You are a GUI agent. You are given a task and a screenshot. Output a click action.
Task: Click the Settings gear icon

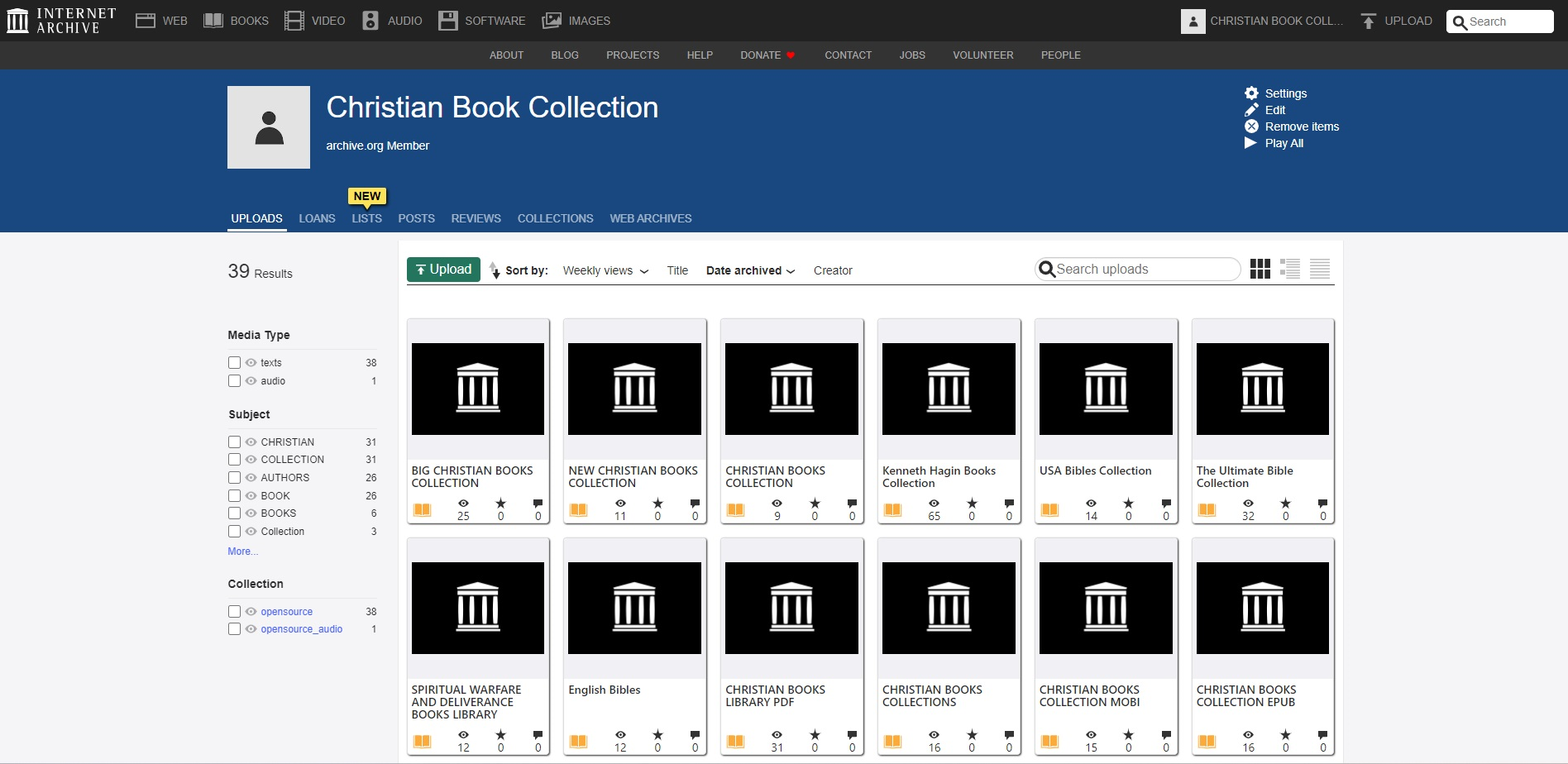pos(1252,93)
